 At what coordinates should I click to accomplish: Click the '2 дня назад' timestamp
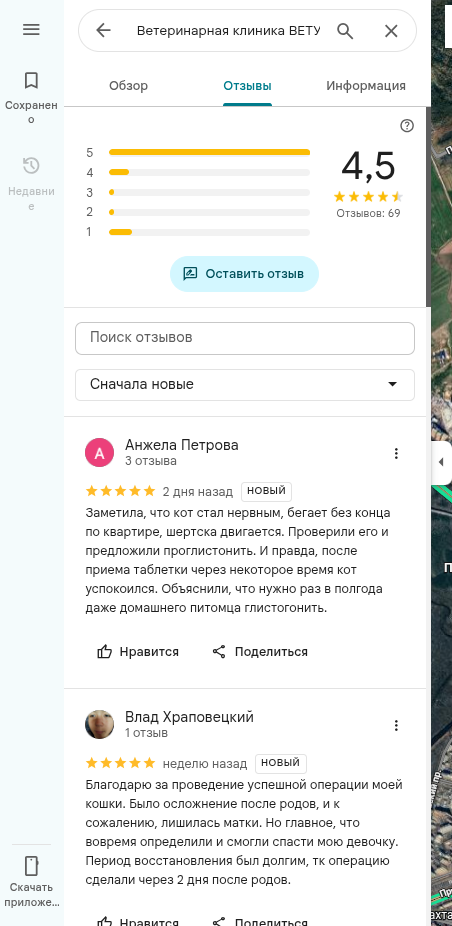[197, 491]
